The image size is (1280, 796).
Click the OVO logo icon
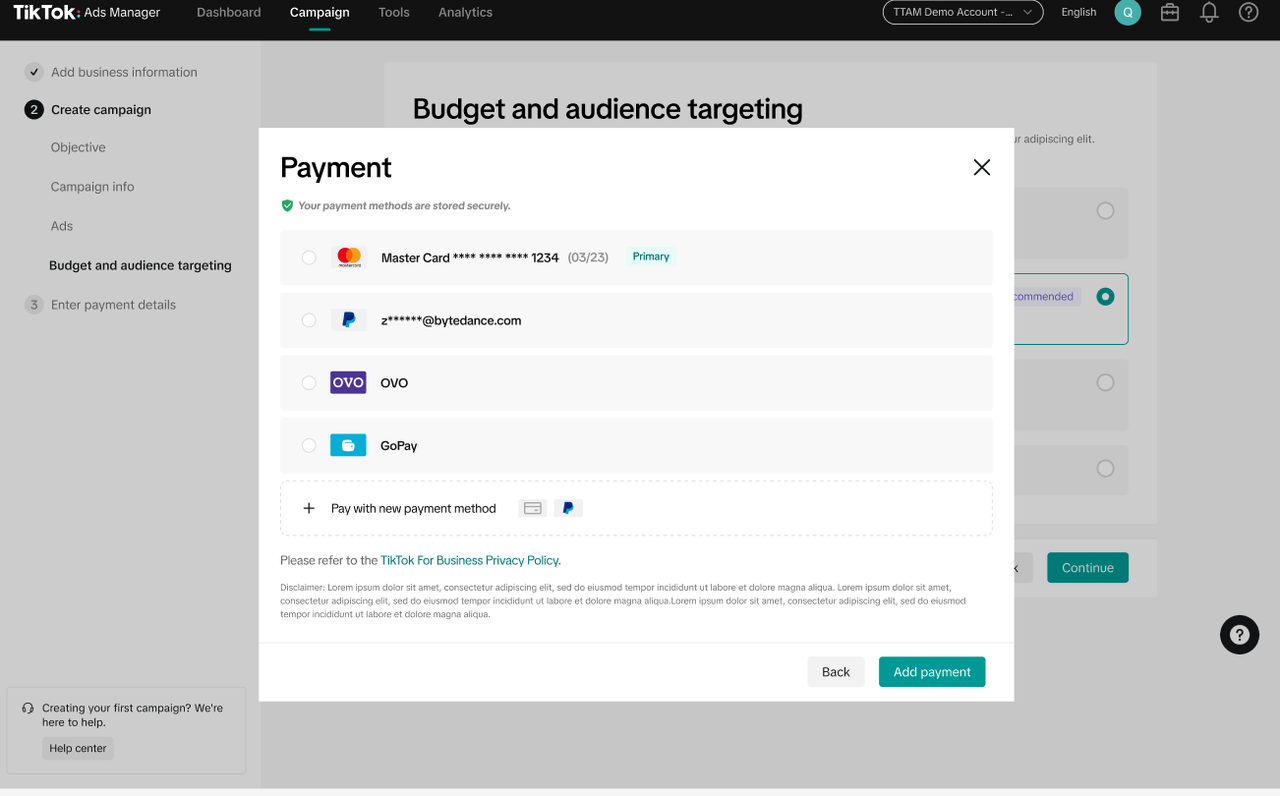click(x=348, y=382)
